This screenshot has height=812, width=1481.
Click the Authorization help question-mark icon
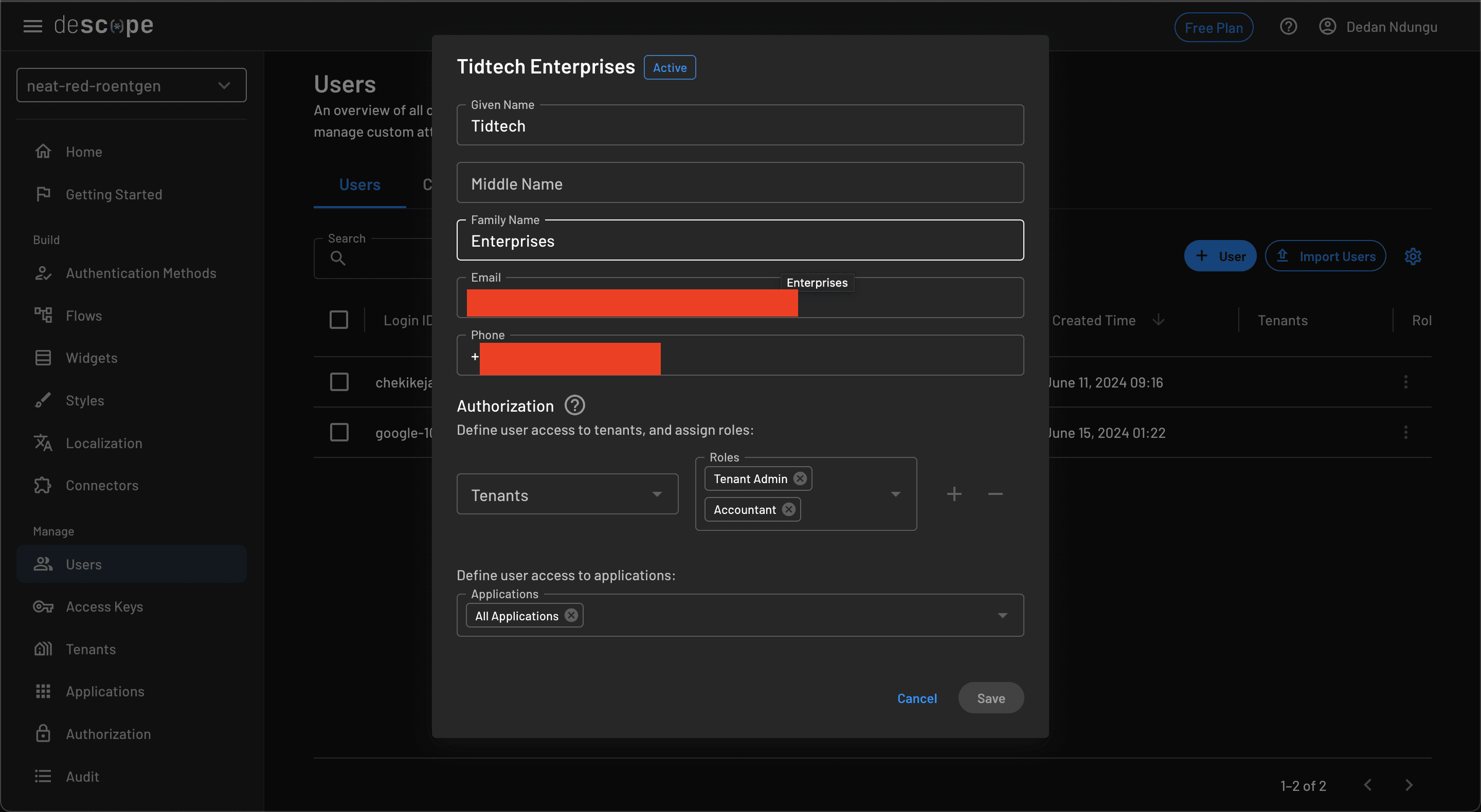[x=574, y=405]
